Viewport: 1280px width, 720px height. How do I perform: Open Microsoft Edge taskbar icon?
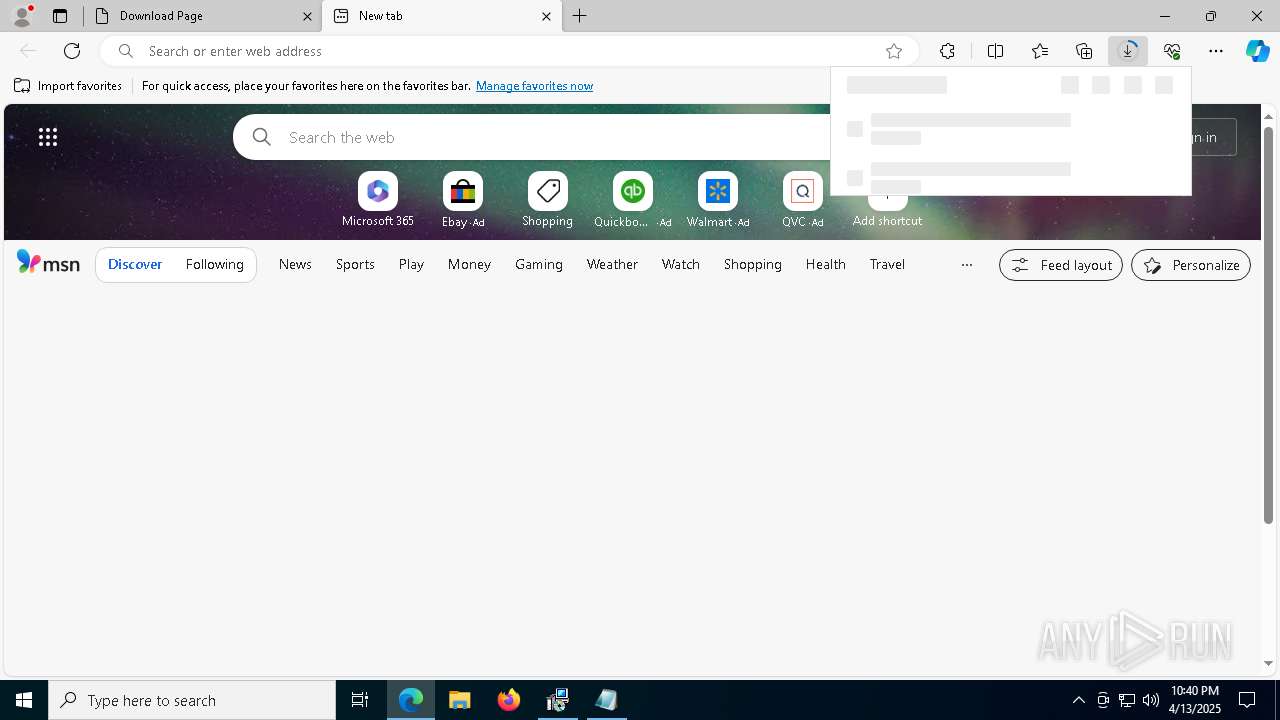click(x=411, y=700)
